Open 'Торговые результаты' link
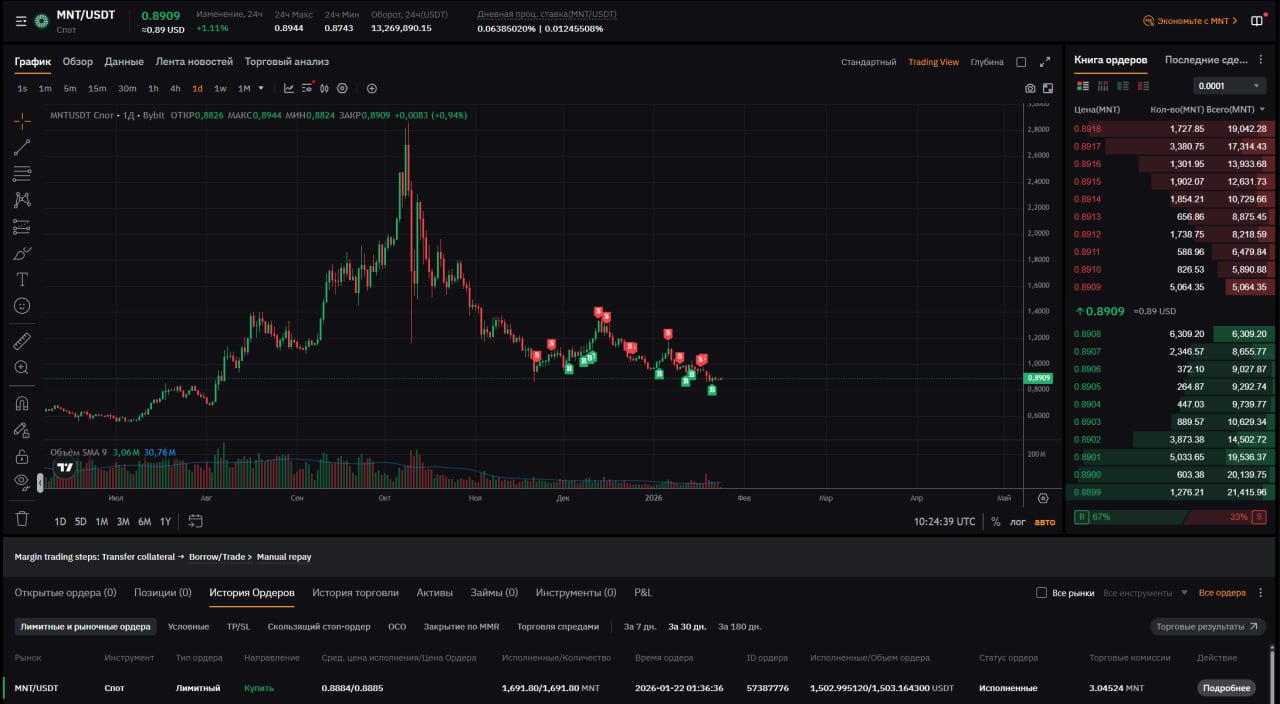 (x=1207, y=627)
